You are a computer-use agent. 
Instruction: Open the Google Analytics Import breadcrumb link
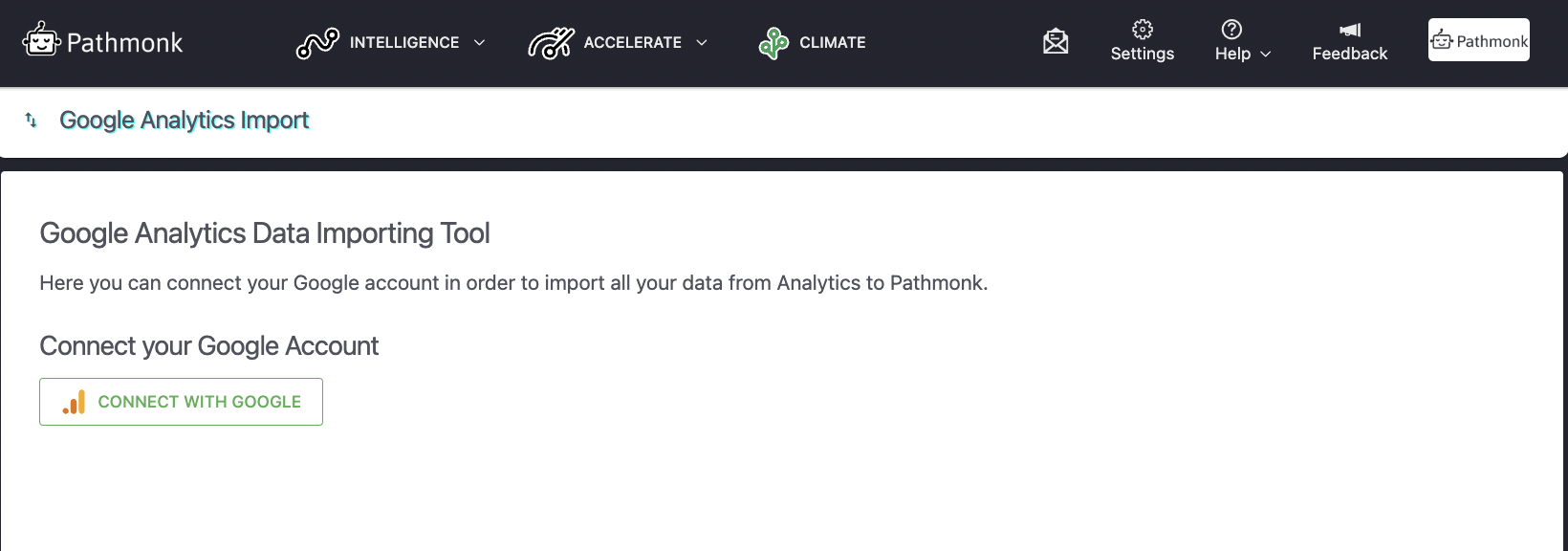point(184,121)
